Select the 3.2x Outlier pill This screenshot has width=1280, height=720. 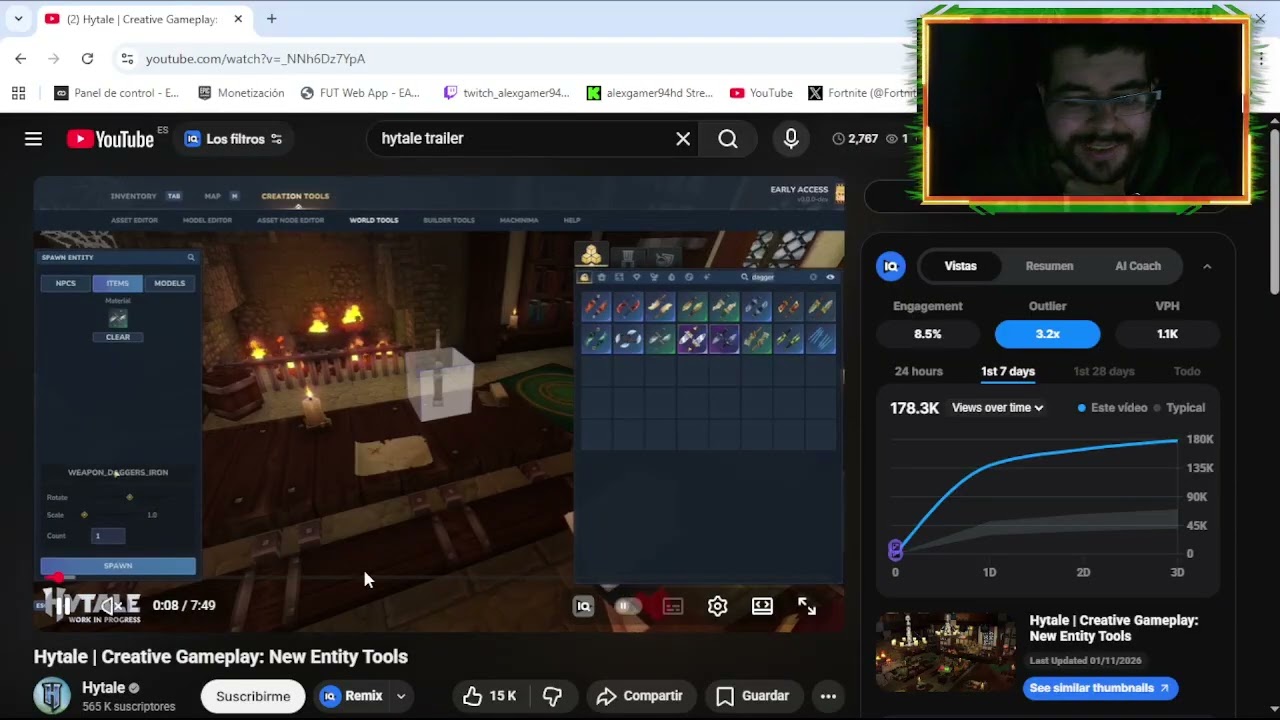click(x=1047, y=334)
